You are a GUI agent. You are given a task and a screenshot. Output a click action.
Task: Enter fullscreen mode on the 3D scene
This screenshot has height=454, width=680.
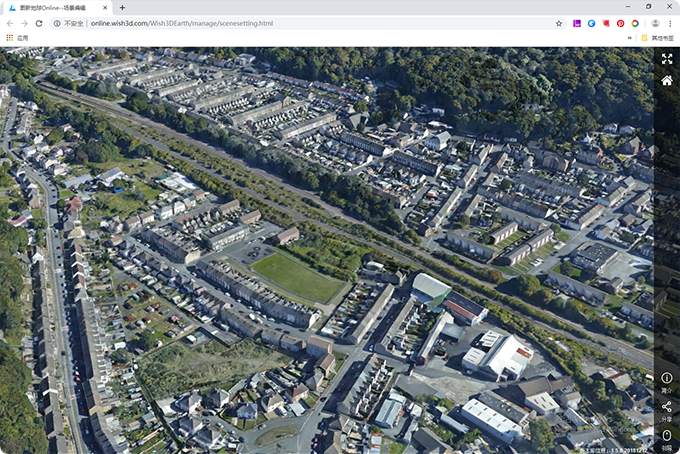[667, 59]
